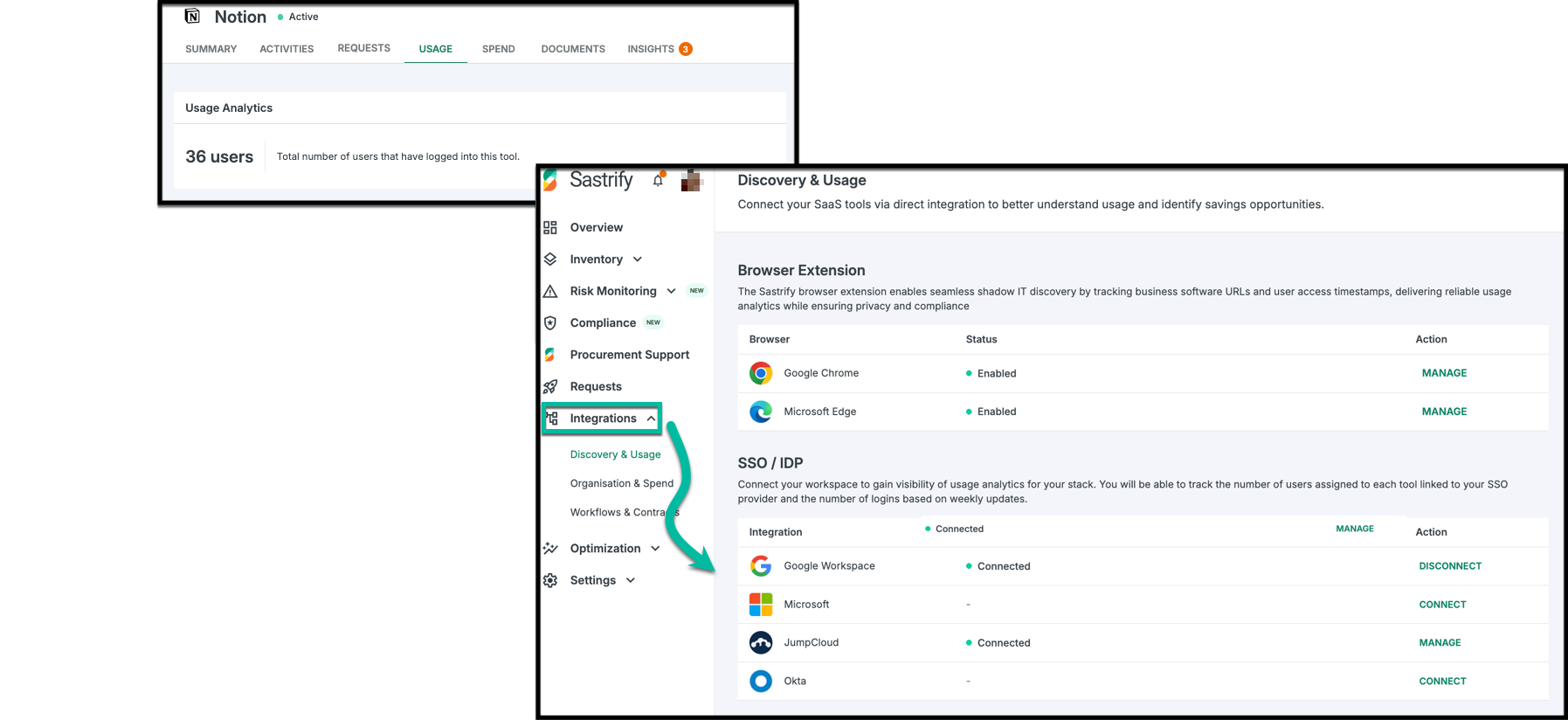Open the notifications bell

pyautogui.click(x=659, y=180)
